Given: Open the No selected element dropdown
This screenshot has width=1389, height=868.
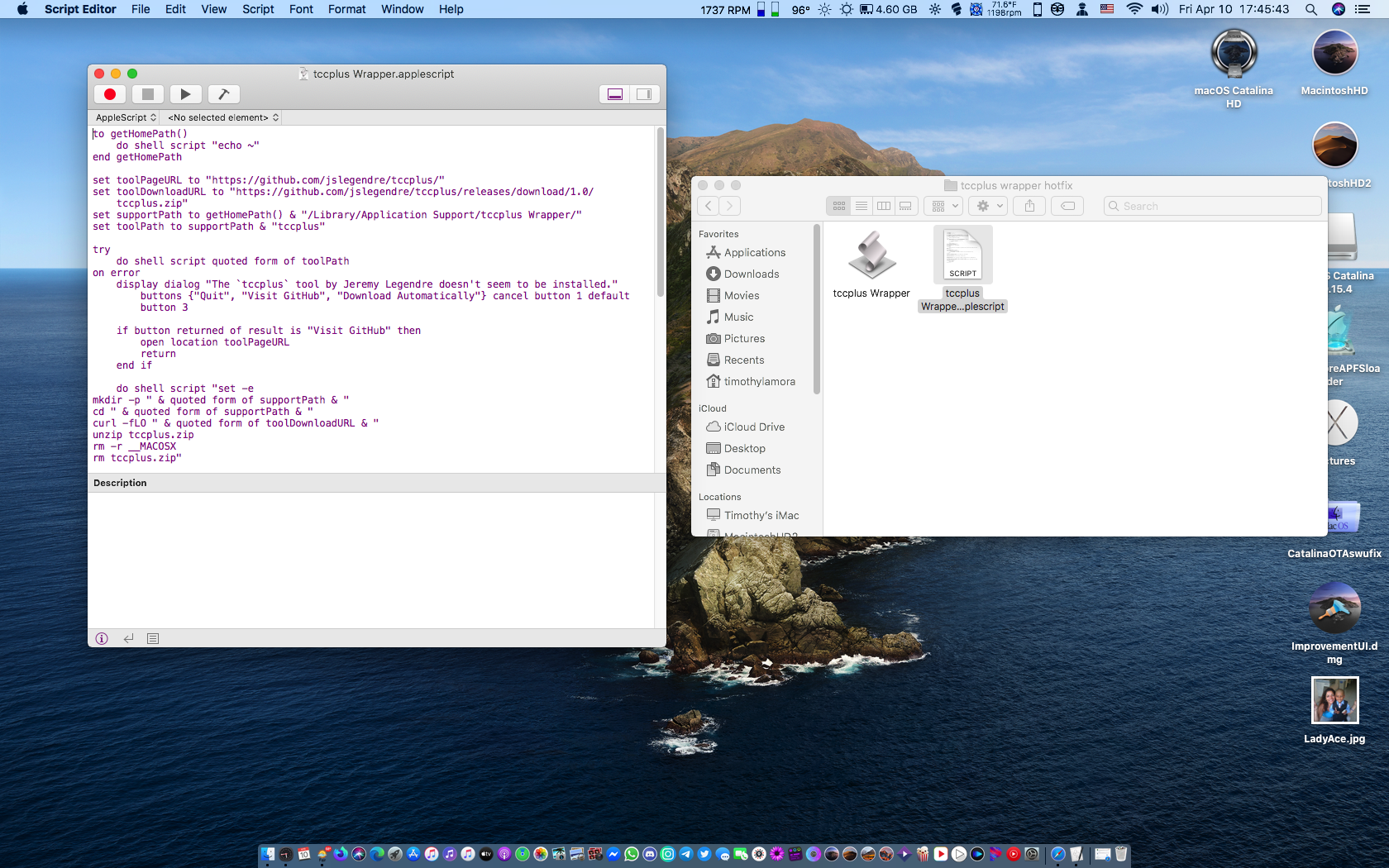Looking at the screenshot, I should 223,117.
